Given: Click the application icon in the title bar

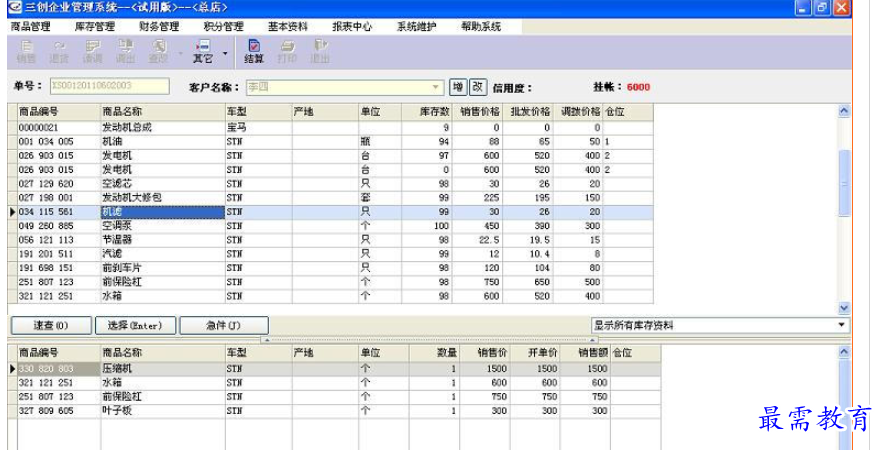Looking at the screenshot, I should pyautogui.click(x=15, y=8).
